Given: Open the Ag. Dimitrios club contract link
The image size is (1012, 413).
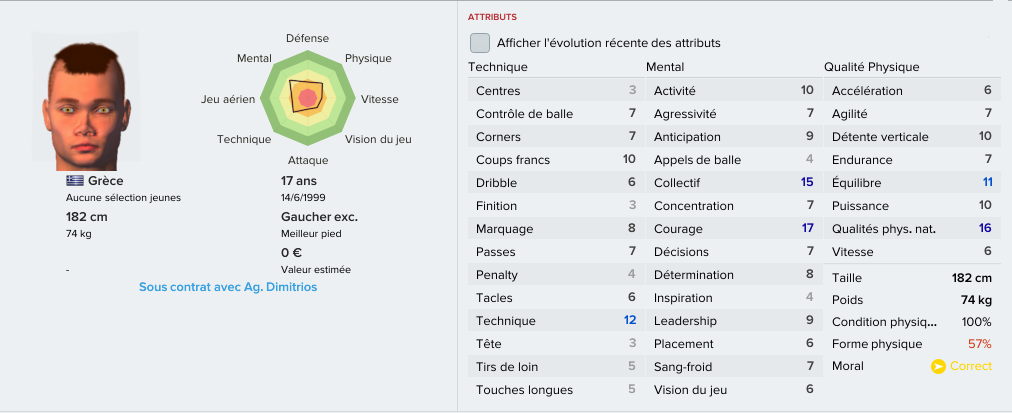Looking at the screenshot, I should coord(228,287).
